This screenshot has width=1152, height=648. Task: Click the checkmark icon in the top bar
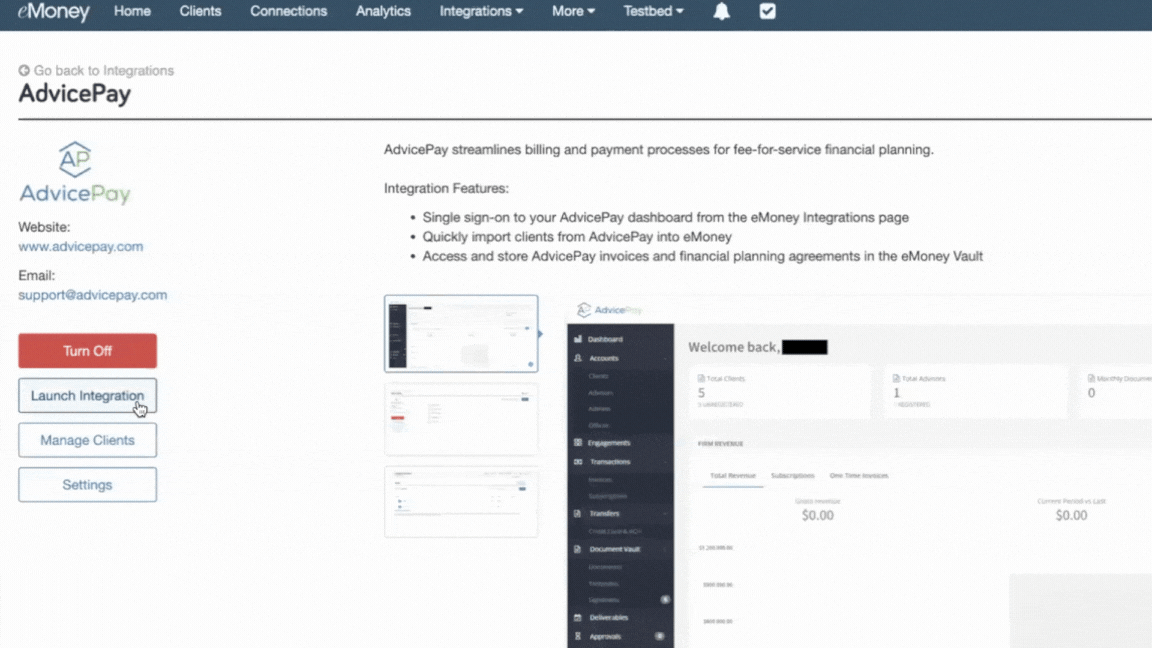point(767,11)
